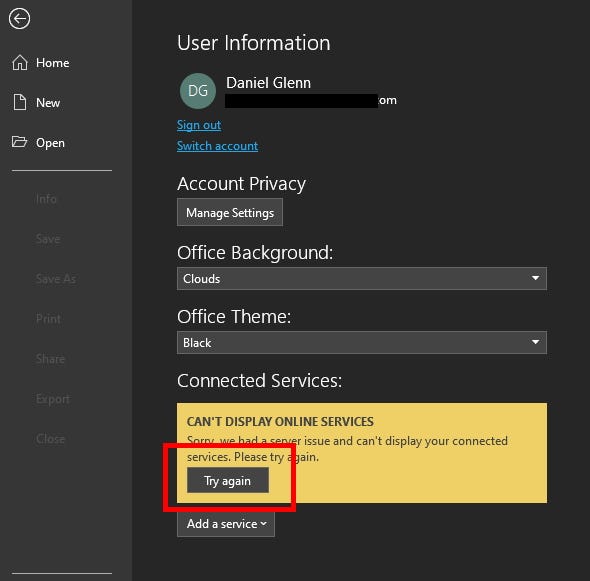
Task: Click the DG profile avatar
Action: point(198,91)
